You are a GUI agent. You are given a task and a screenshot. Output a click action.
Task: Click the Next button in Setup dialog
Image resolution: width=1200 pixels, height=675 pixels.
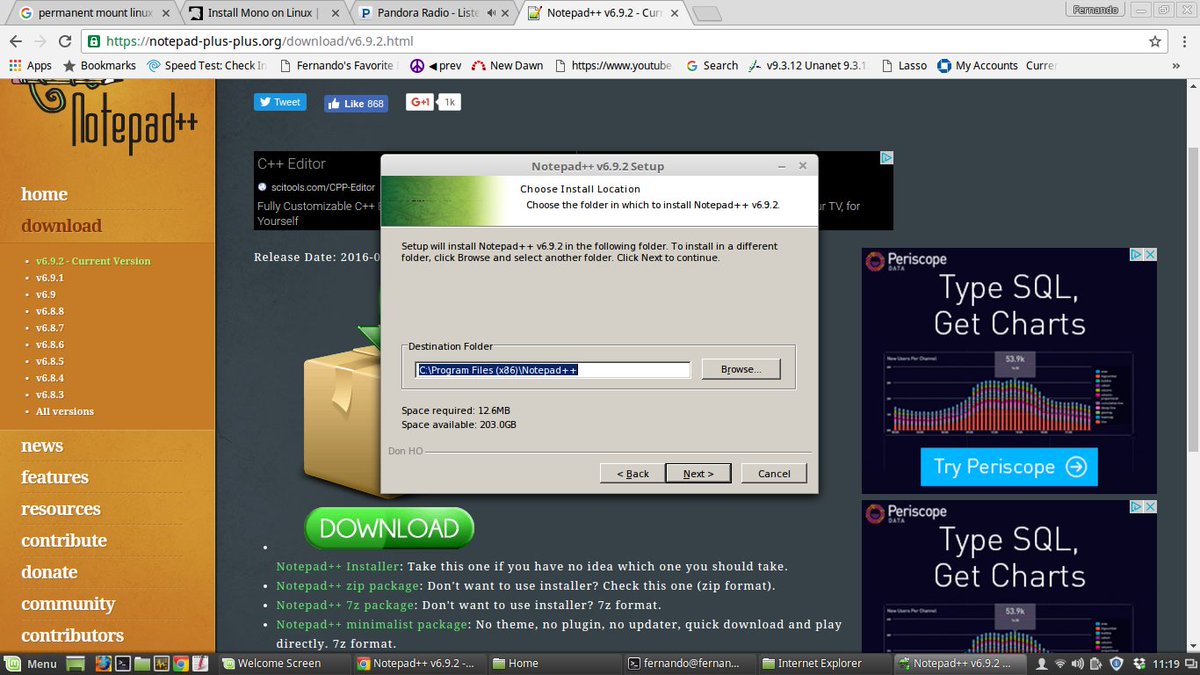point(698,473)
